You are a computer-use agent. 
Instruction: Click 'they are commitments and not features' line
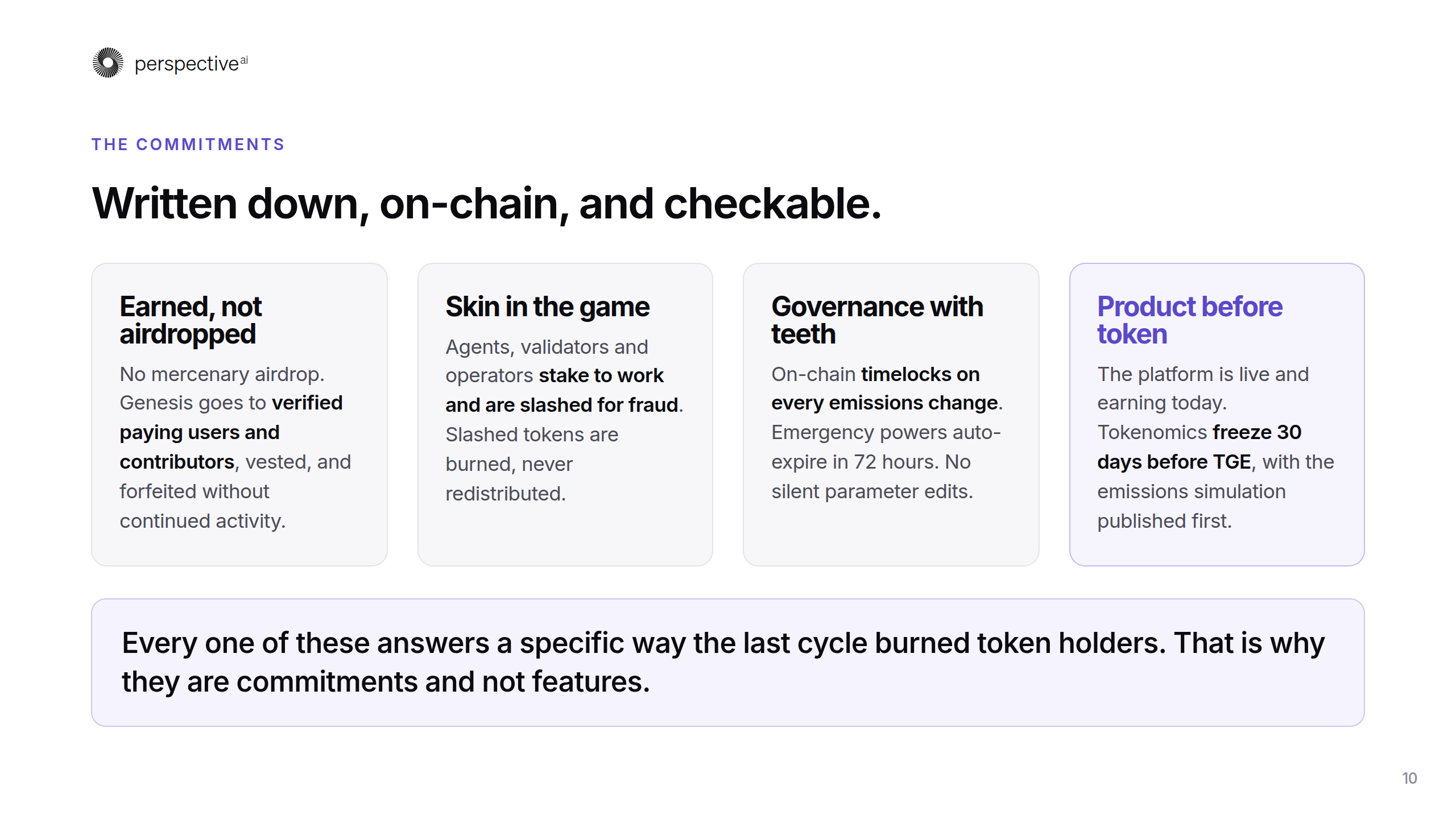[x=385, y=681]
